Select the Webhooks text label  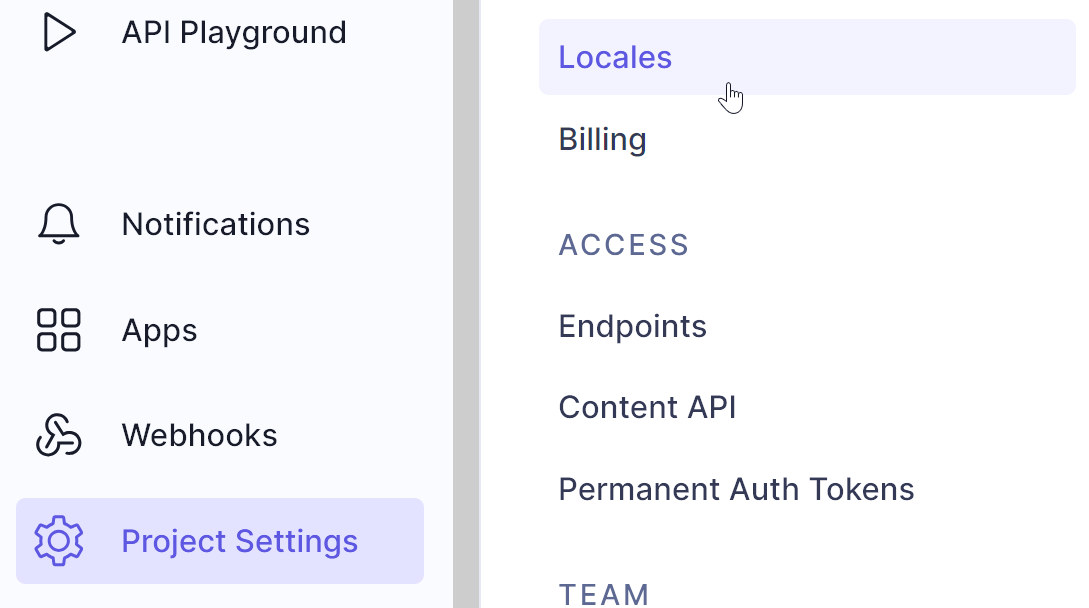(x=200, y=435)
